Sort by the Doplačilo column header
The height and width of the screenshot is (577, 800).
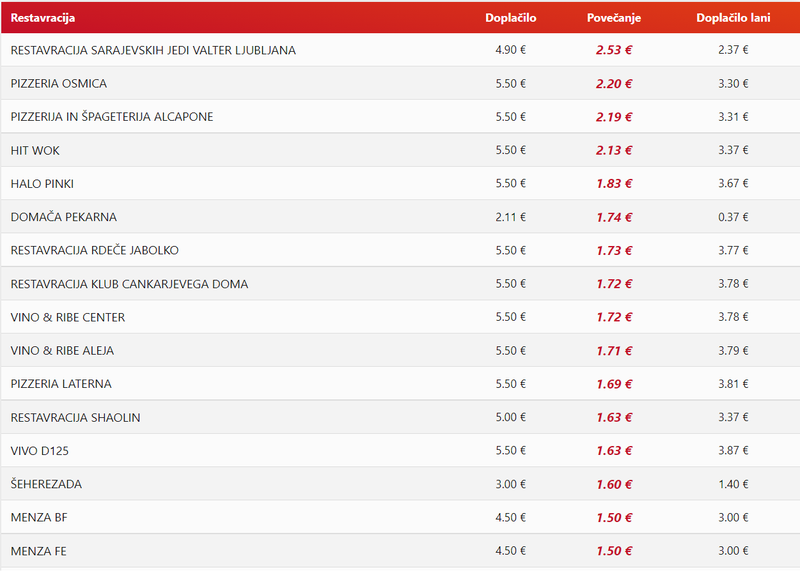click(511, 18)
